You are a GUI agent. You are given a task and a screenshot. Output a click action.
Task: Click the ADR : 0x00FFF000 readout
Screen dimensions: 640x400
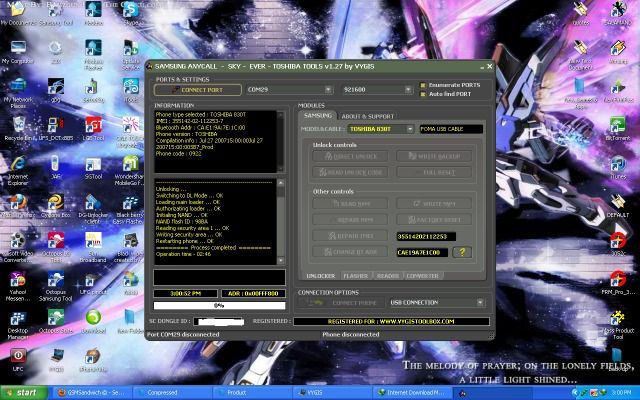(253, 293)
